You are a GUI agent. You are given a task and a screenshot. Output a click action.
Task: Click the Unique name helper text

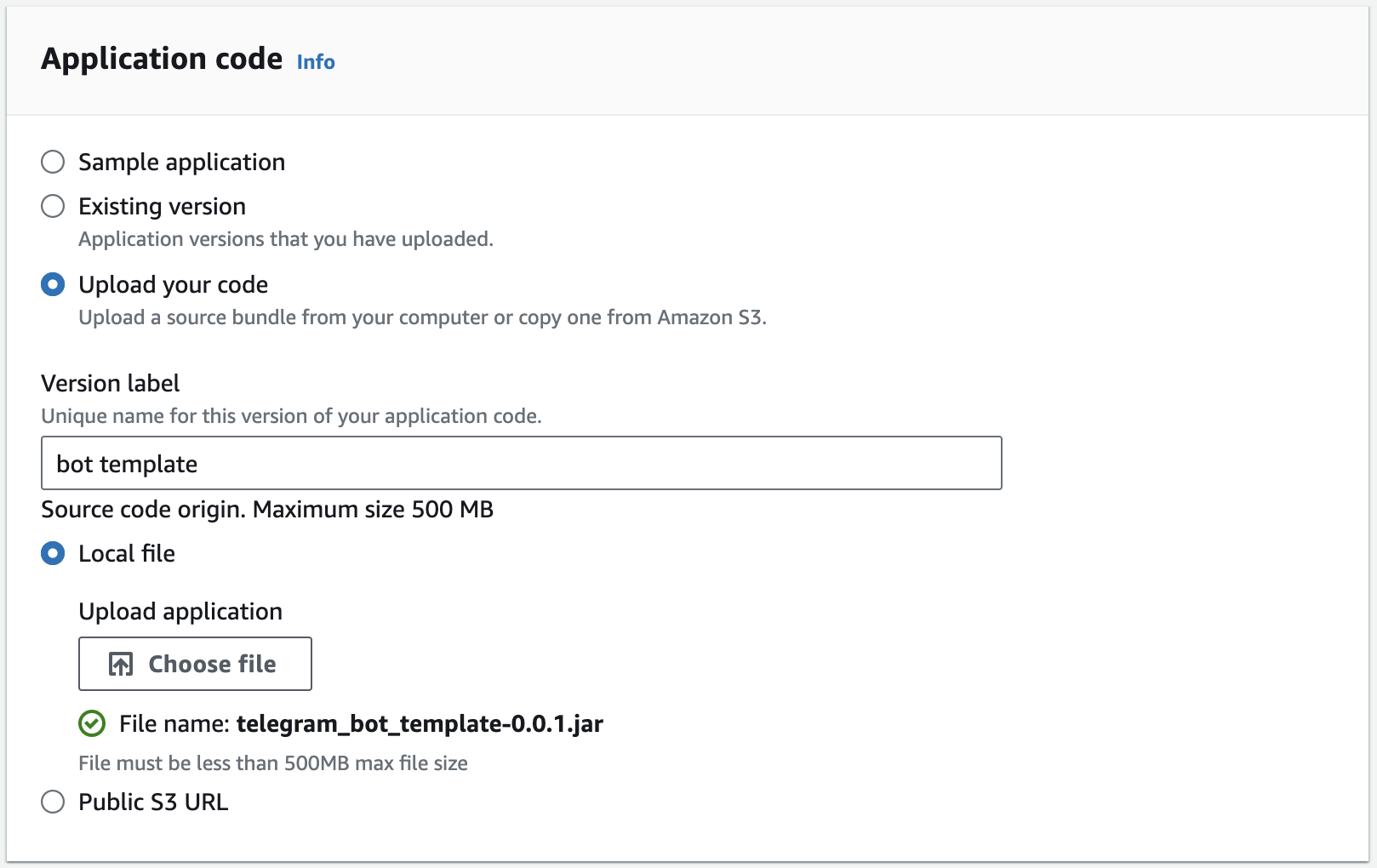pyautogui.click(x=291, y=416)
